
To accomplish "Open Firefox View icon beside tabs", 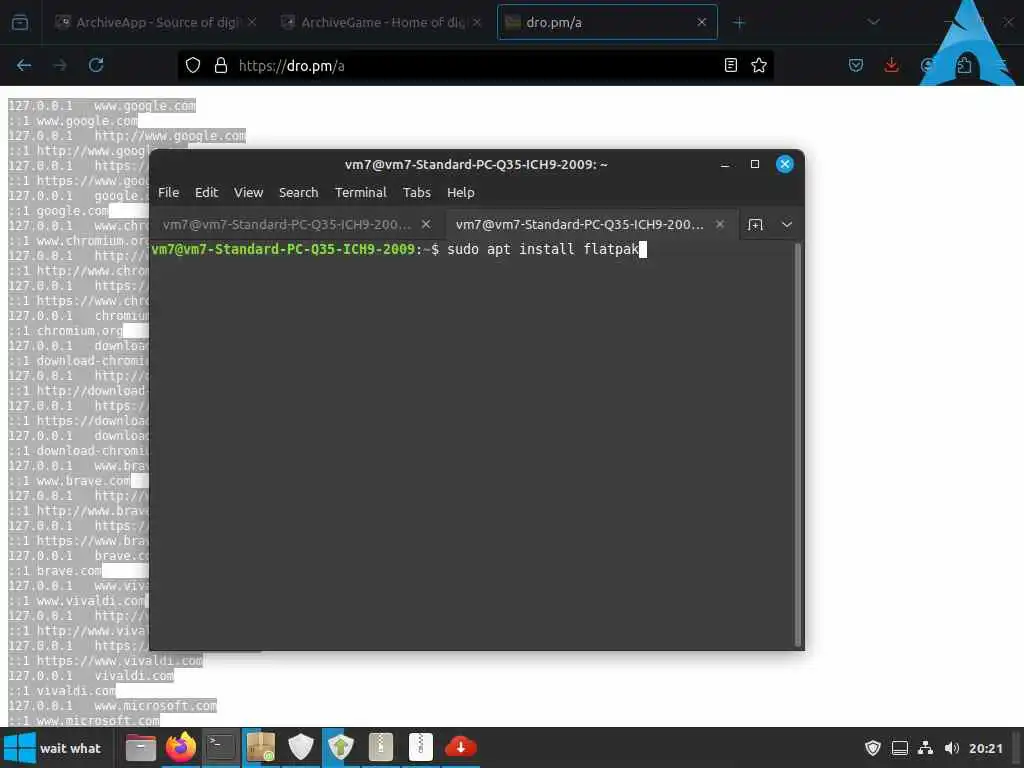I will (x=20, y=23).
